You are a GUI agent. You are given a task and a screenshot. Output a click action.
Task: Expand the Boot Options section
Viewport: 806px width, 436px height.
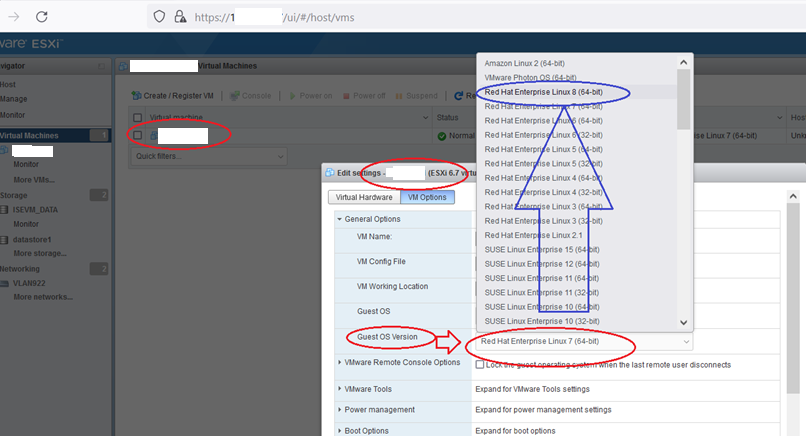[x=339, y=431]
